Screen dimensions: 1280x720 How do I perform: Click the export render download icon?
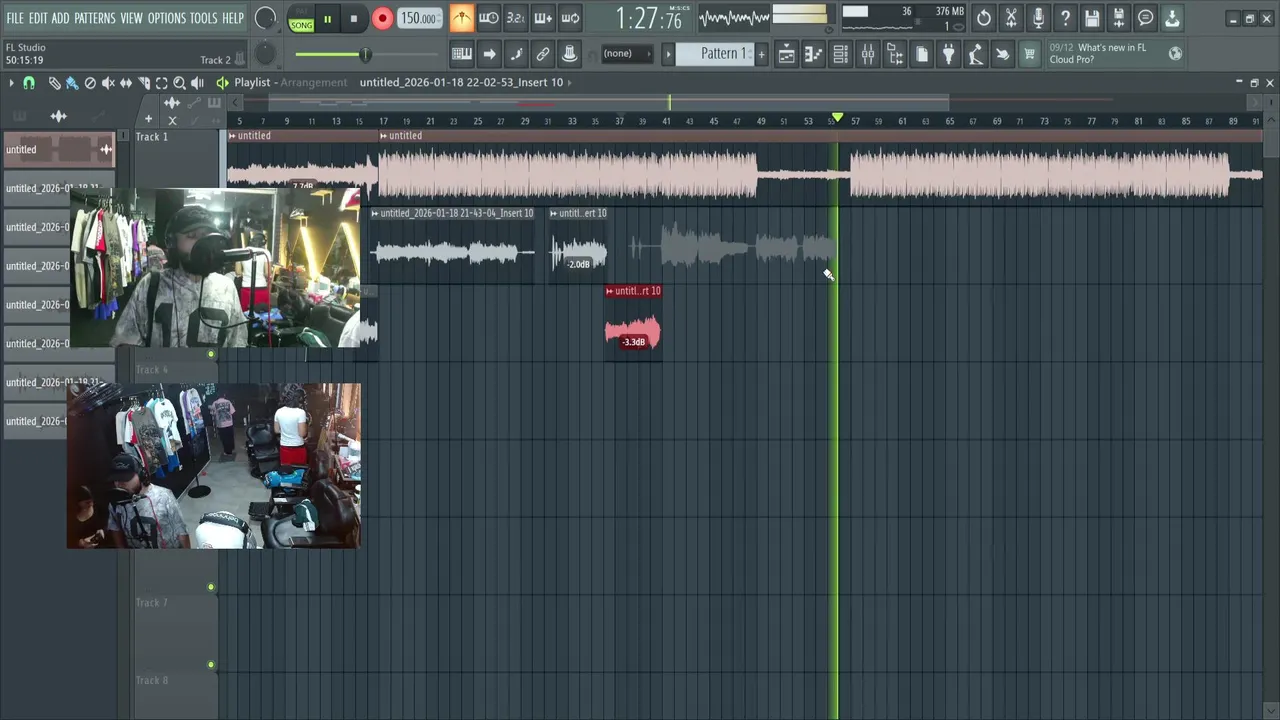click(1173, 18)
